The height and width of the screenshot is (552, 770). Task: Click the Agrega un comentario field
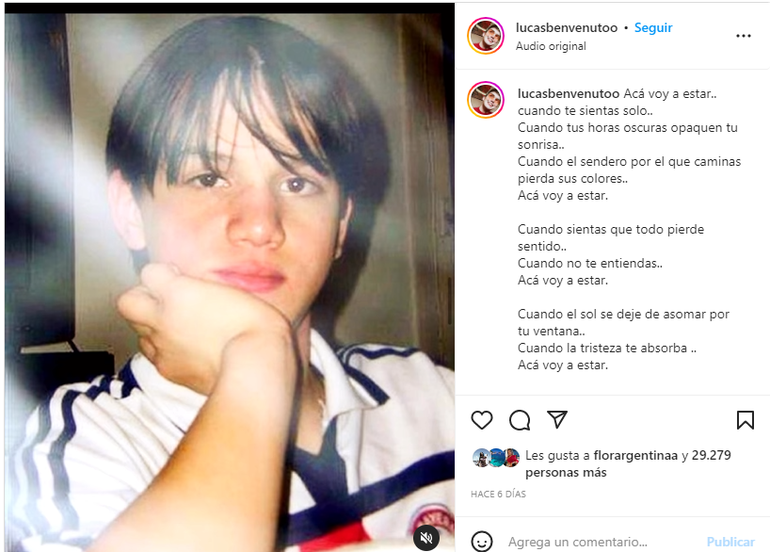tap(578, 542)
